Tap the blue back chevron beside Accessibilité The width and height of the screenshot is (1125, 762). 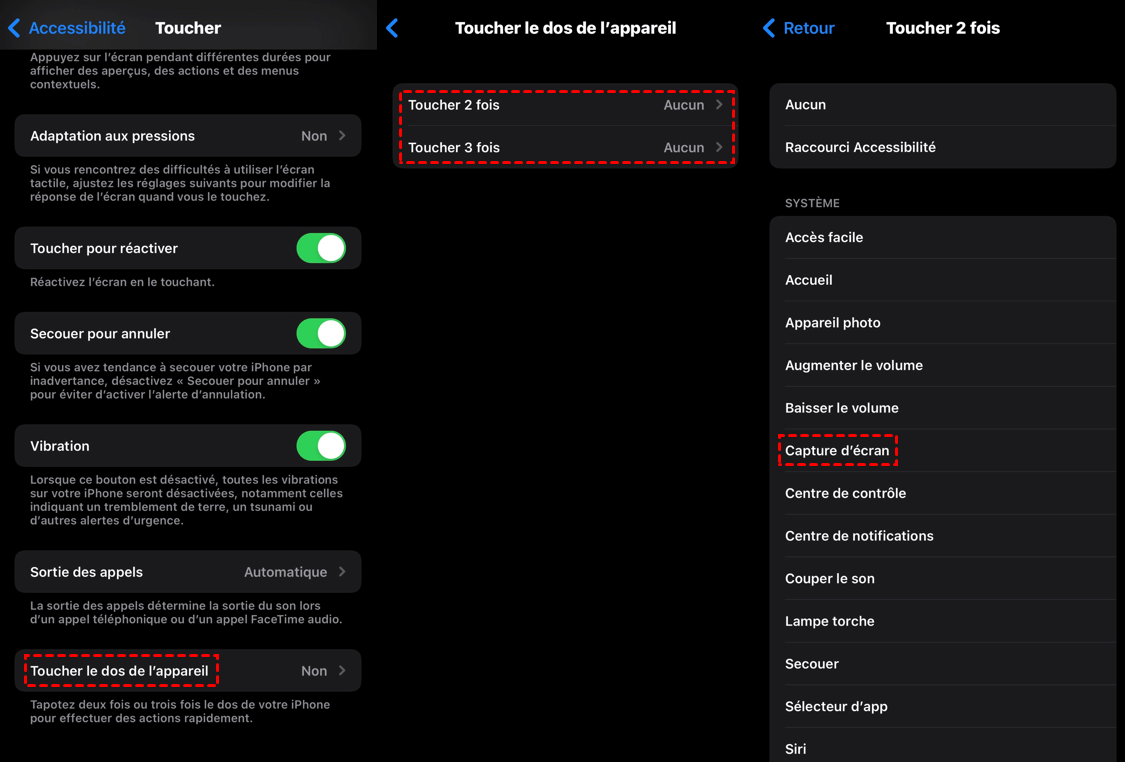14,28
